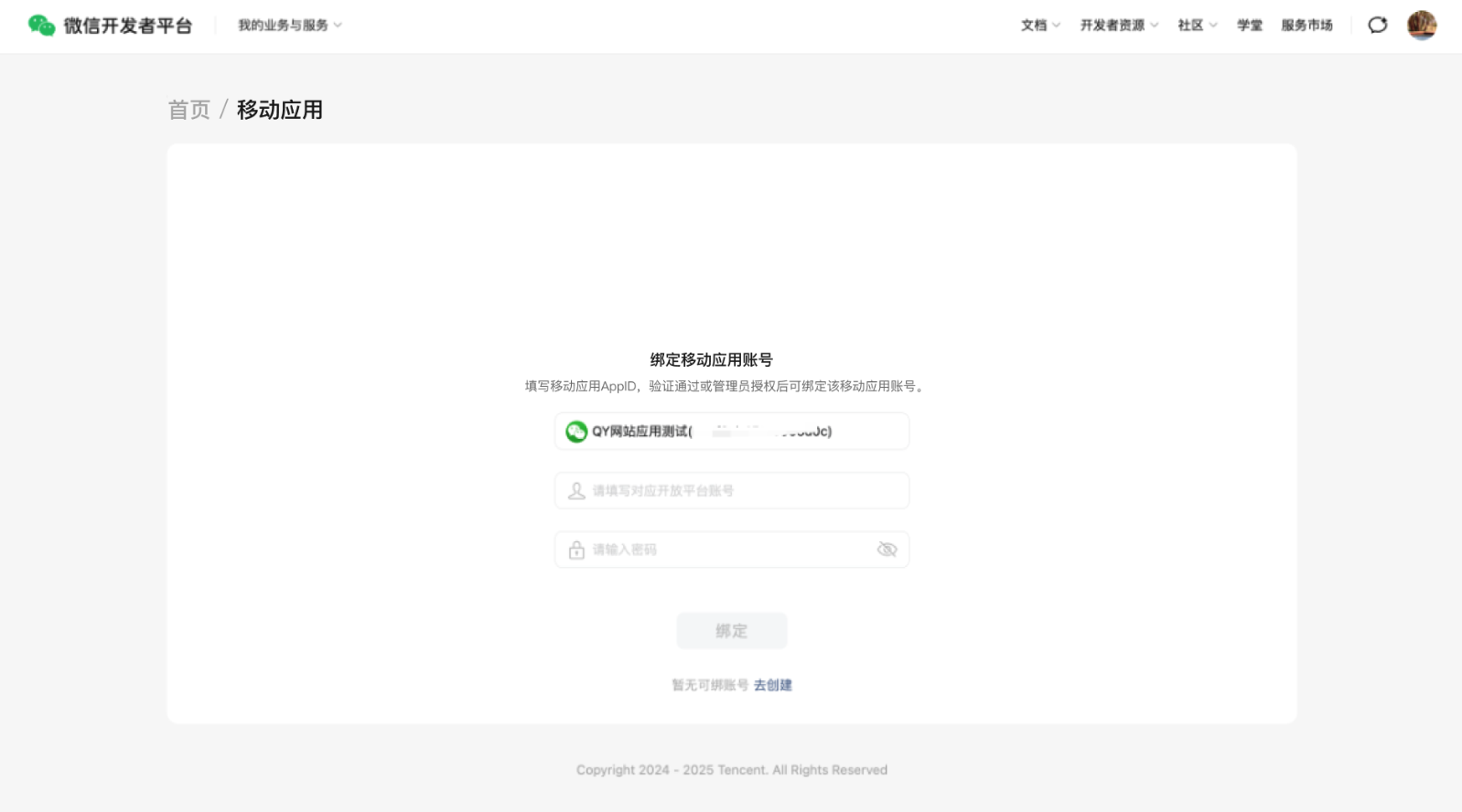Open the message notifications icon
The width and height of the screenshot is (1462, 812).
coord(1377,26)
